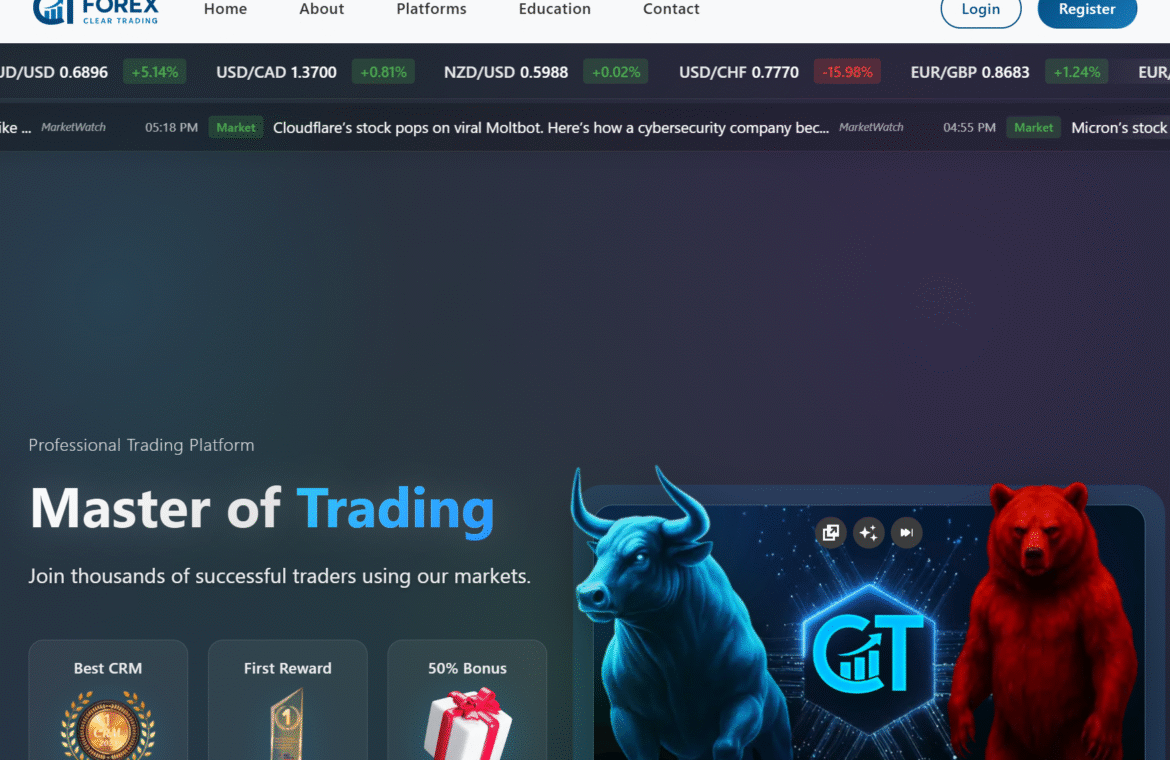The image size is (1170, 760).
Task: Click the 50% Bonus gift box icon
Action: [x=468, y=724]
